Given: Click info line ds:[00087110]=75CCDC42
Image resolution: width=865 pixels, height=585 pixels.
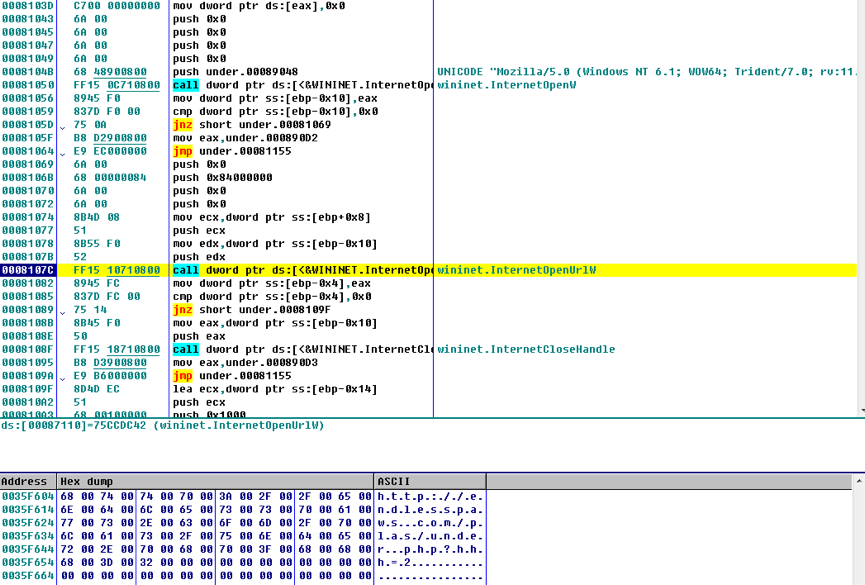Looking at the screenshot, I should tap(163, 426).
